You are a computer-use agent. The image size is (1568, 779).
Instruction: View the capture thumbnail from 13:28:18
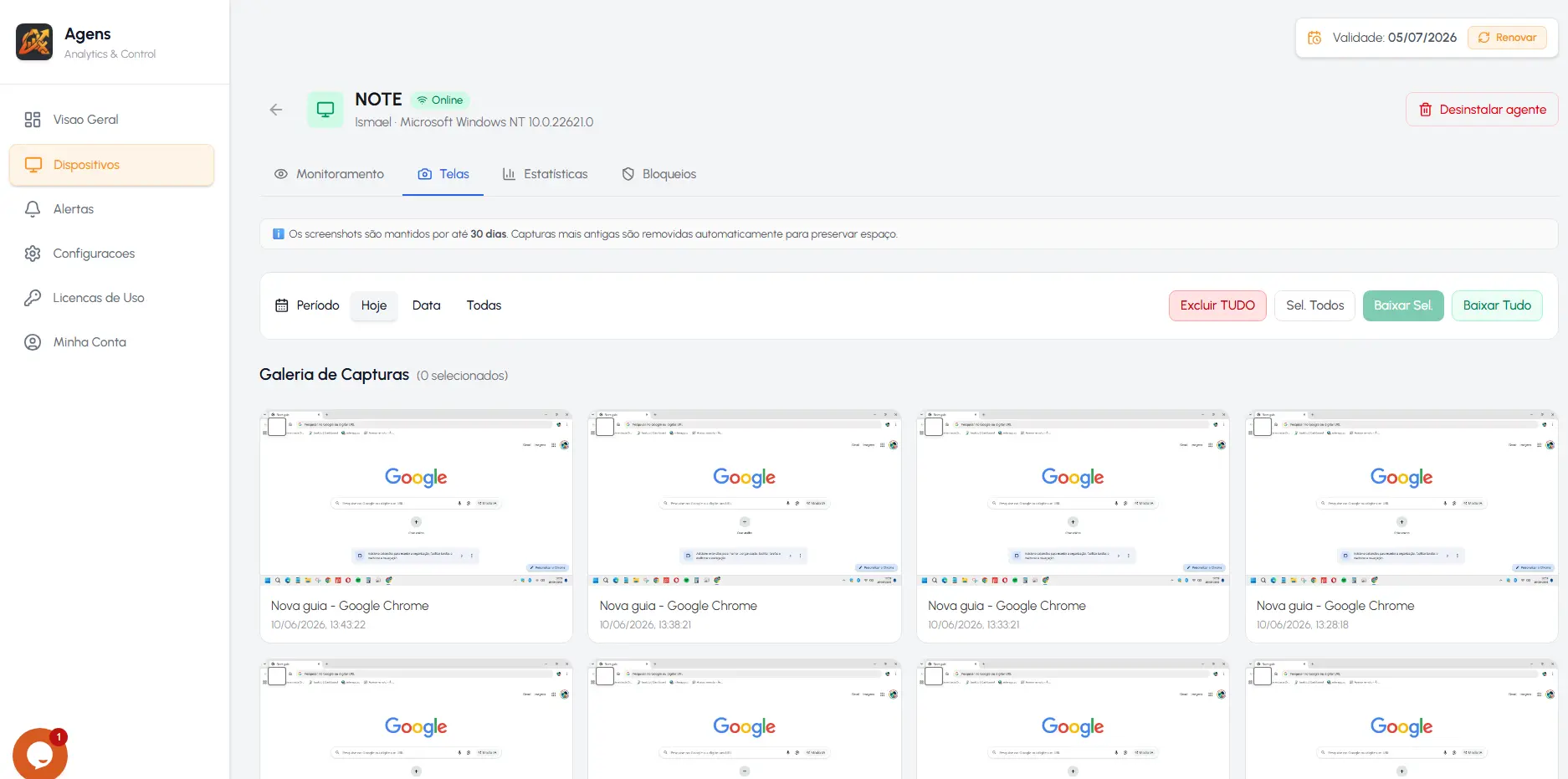click(x=1402, y=497)
